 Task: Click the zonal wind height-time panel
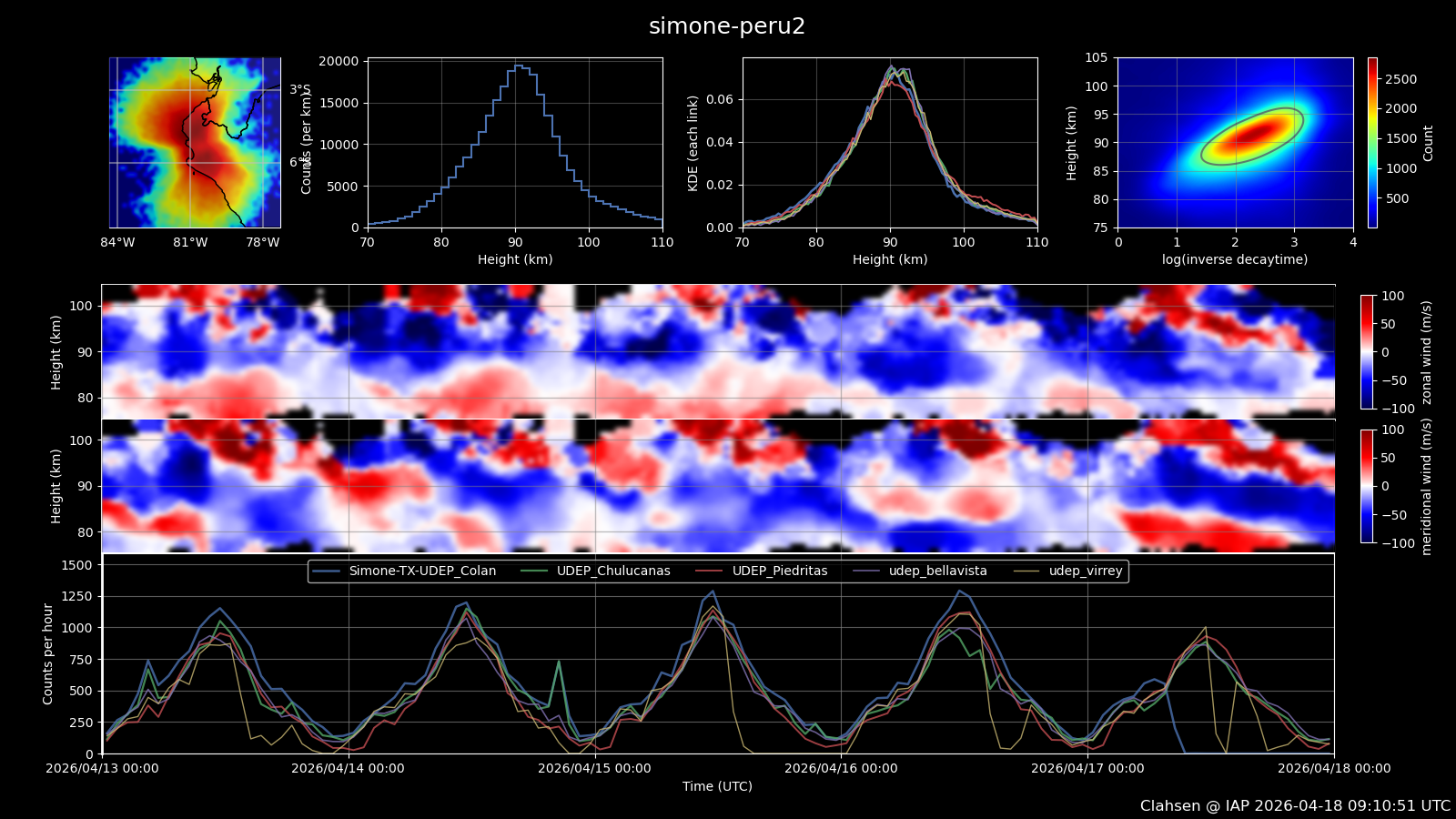(x=718, y=351)
